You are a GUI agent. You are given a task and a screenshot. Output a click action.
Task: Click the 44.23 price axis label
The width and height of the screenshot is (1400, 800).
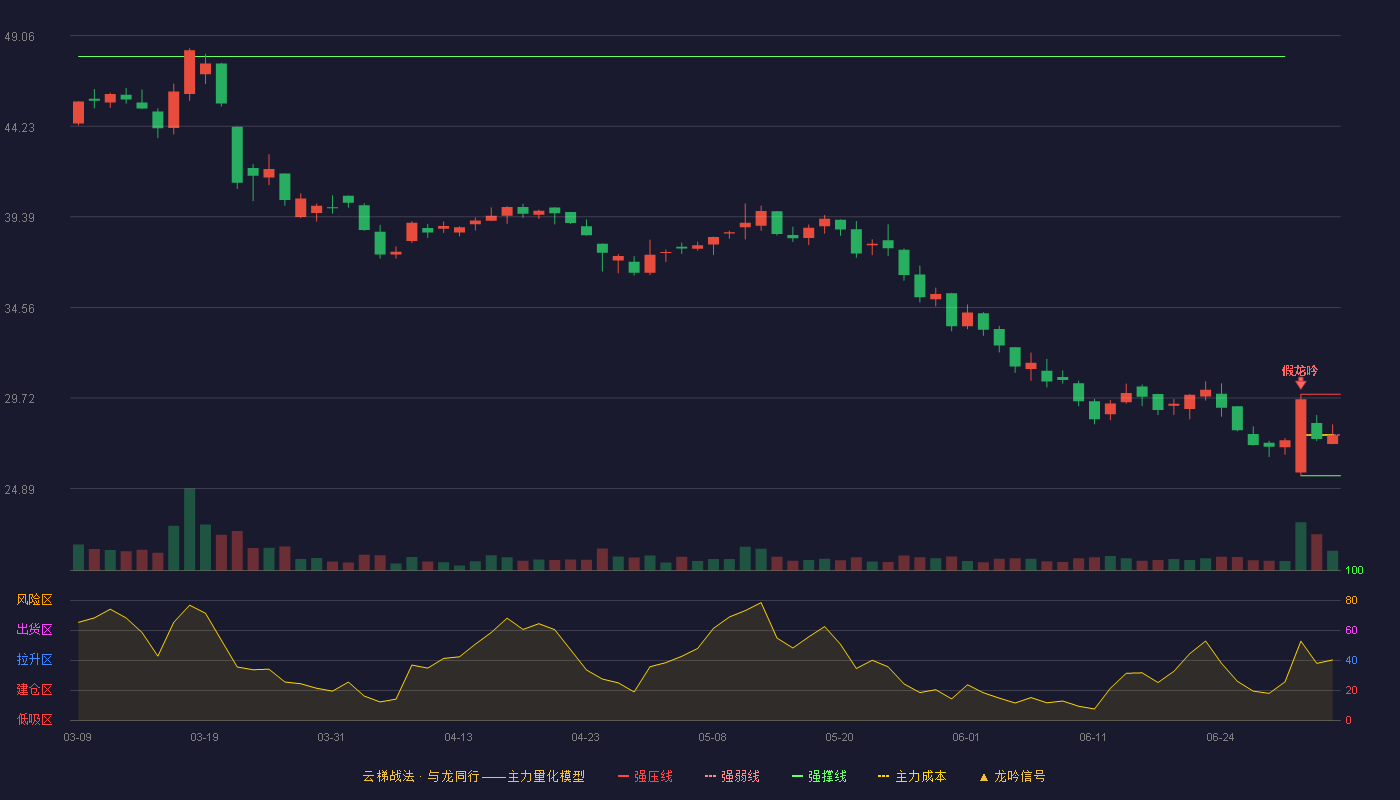[19, 127]
